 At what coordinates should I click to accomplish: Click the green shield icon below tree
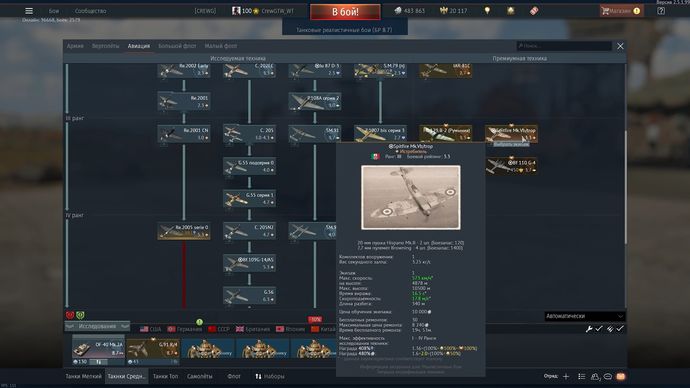[80, 315]
